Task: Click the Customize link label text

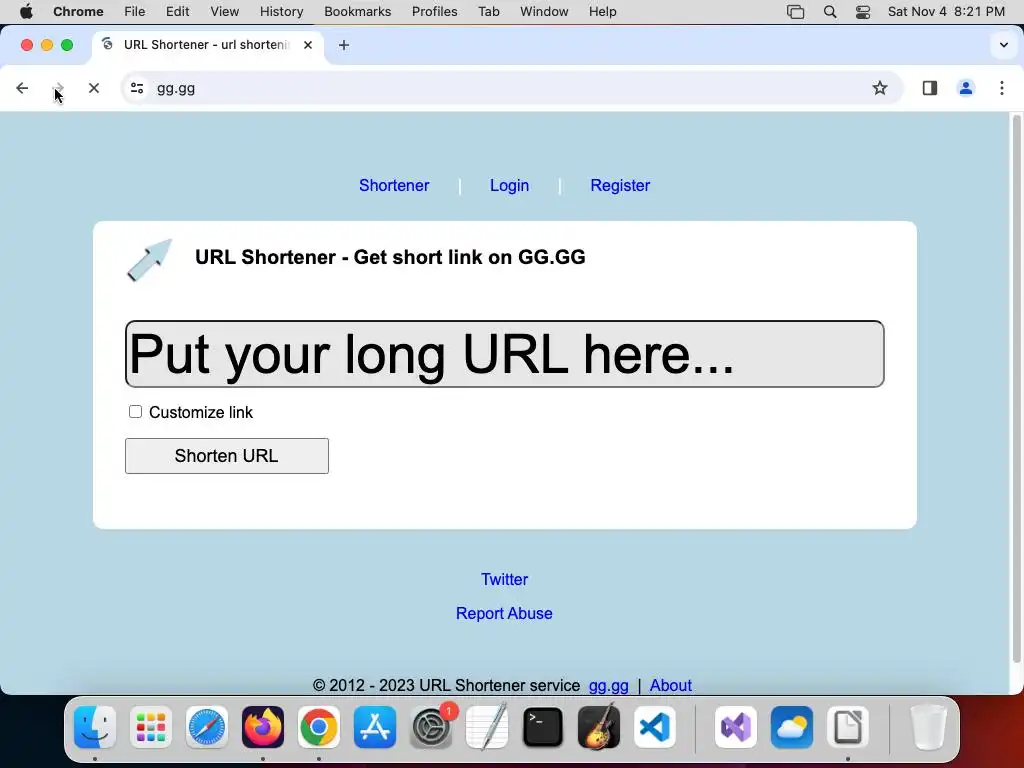Action: 200,412
